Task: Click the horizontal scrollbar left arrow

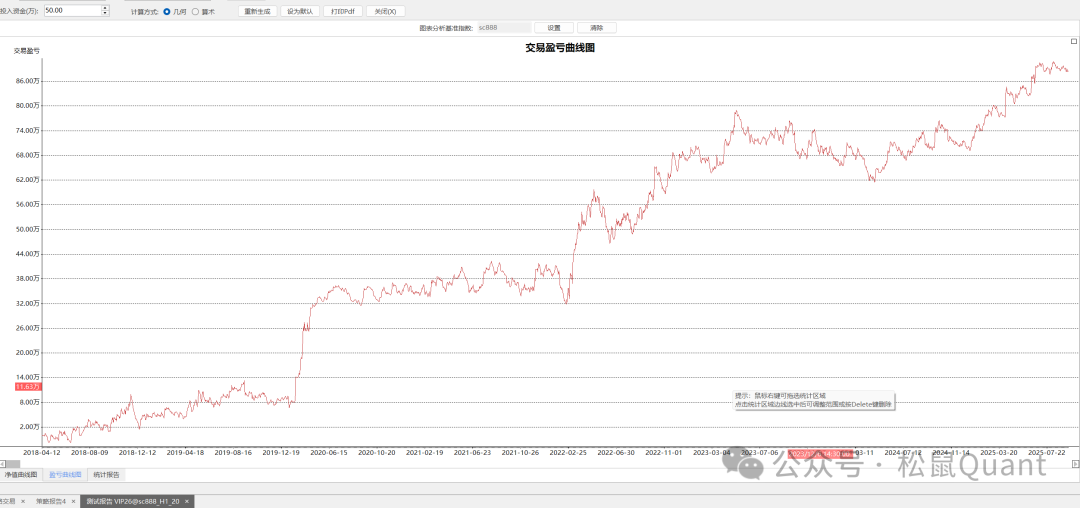Action: point(3,463)
